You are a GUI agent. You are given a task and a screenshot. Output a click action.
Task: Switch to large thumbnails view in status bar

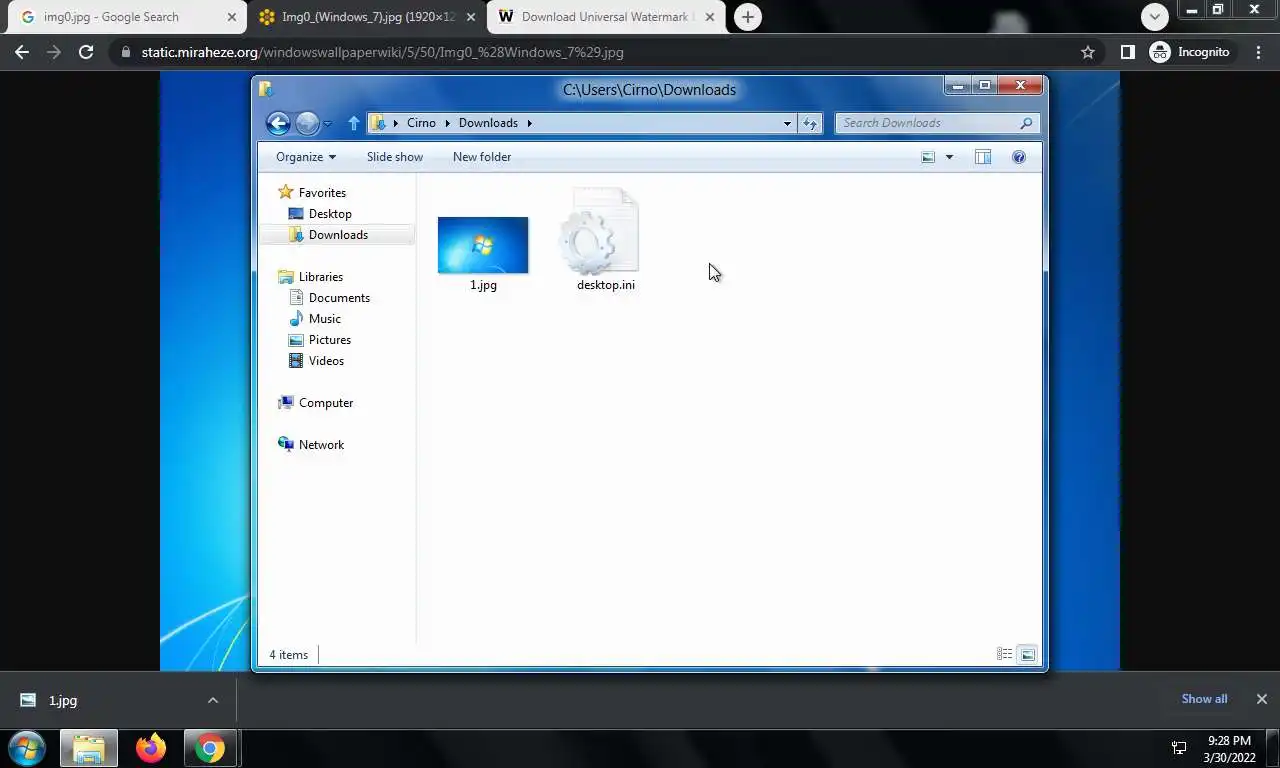[x=1027, y=654]
